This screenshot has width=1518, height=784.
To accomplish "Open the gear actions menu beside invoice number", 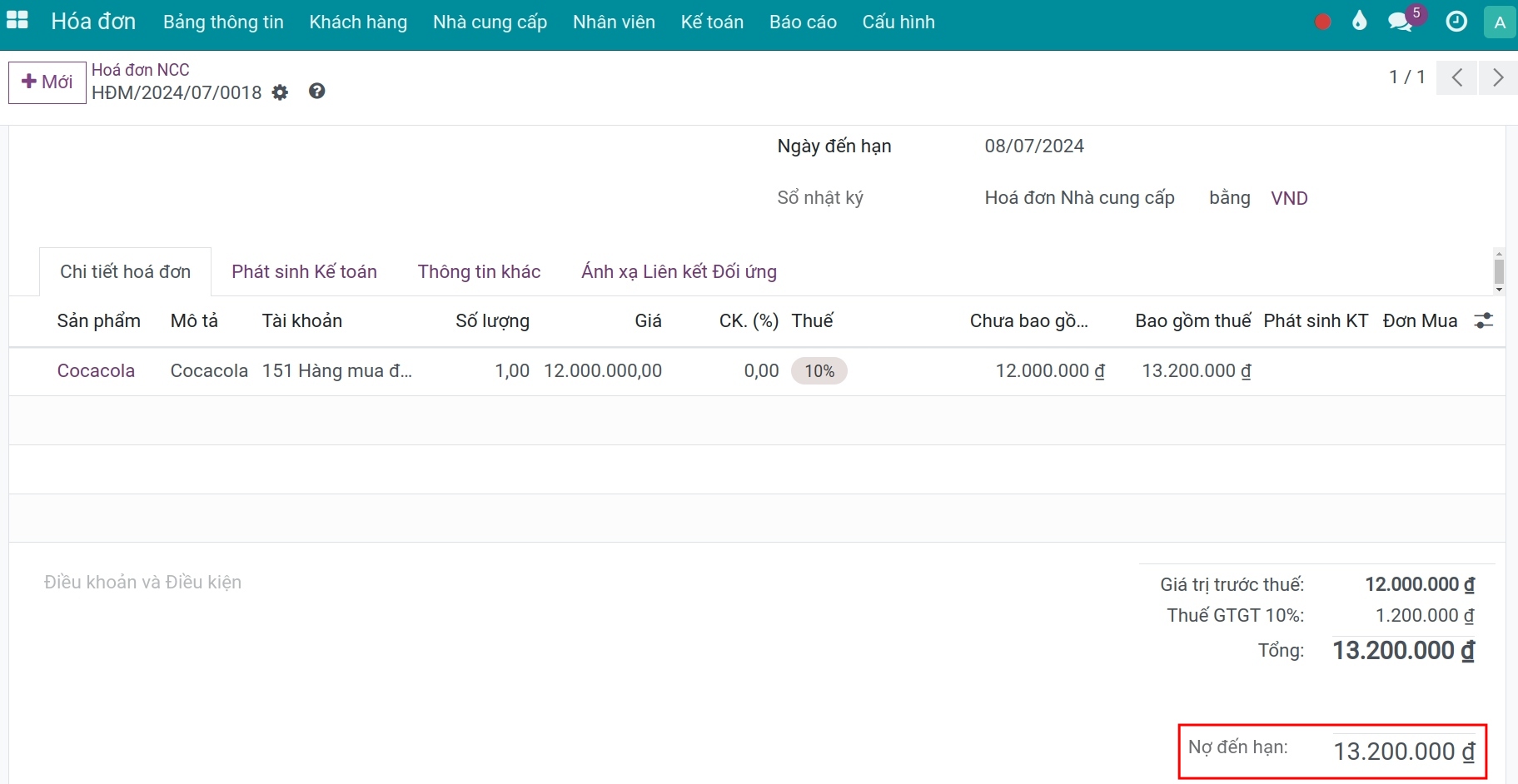I will tap(281, 92).
